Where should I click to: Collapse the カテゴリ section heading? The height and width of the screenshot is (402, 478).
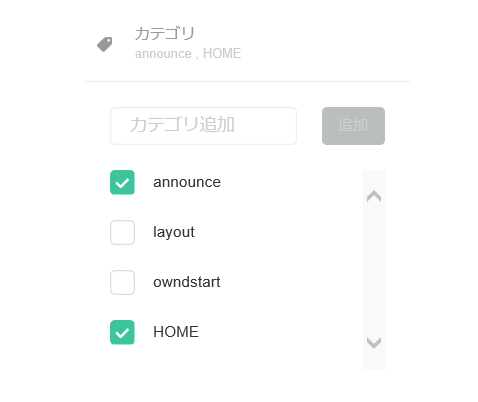165,34
